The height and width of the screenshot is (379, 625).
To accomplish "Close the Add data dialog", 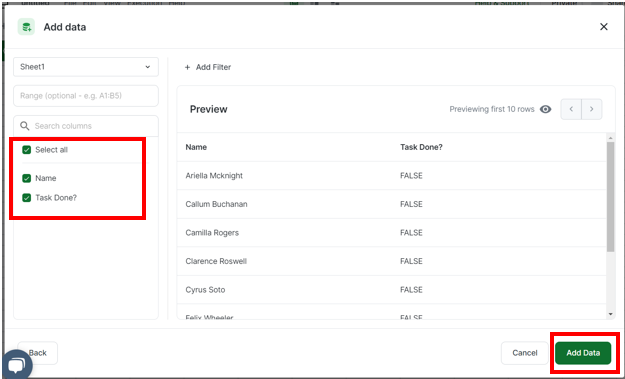I will 604,27.
